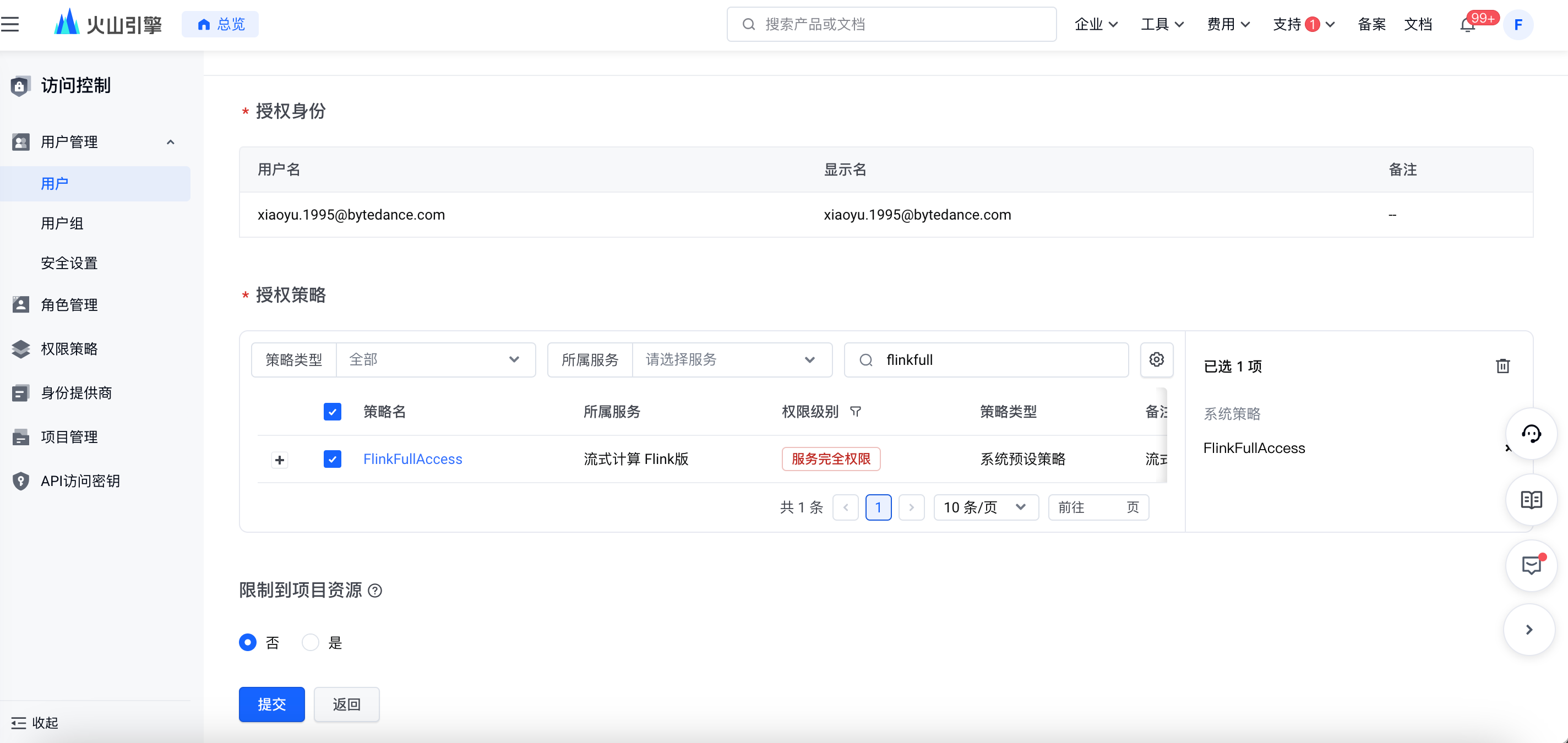Click the next page arrow
Viewport: 1568px width, 743px height.
[x=911, y=507]
